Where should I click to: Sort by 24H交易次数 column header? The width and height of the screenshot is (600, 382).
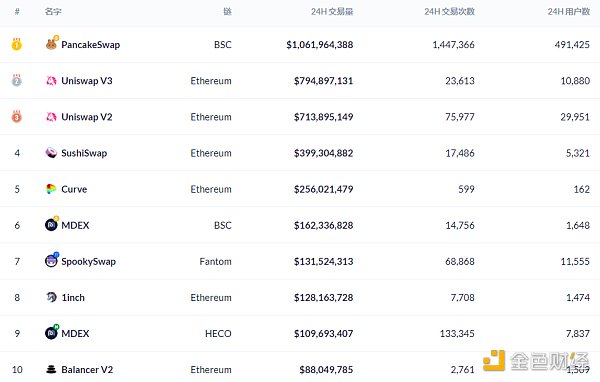(x=449, y=11)
